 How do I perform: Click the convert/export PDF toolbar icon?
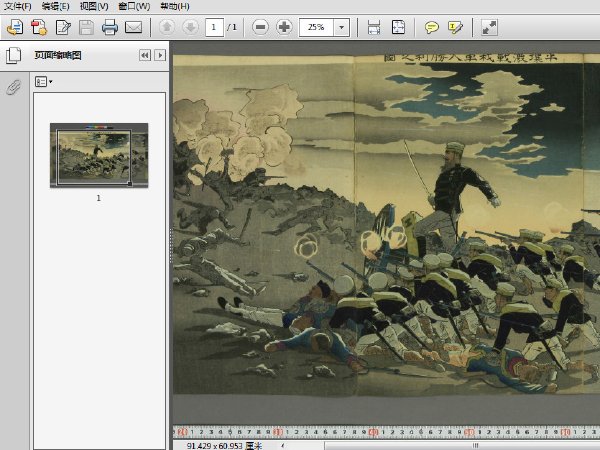click(x=15, y=27)
